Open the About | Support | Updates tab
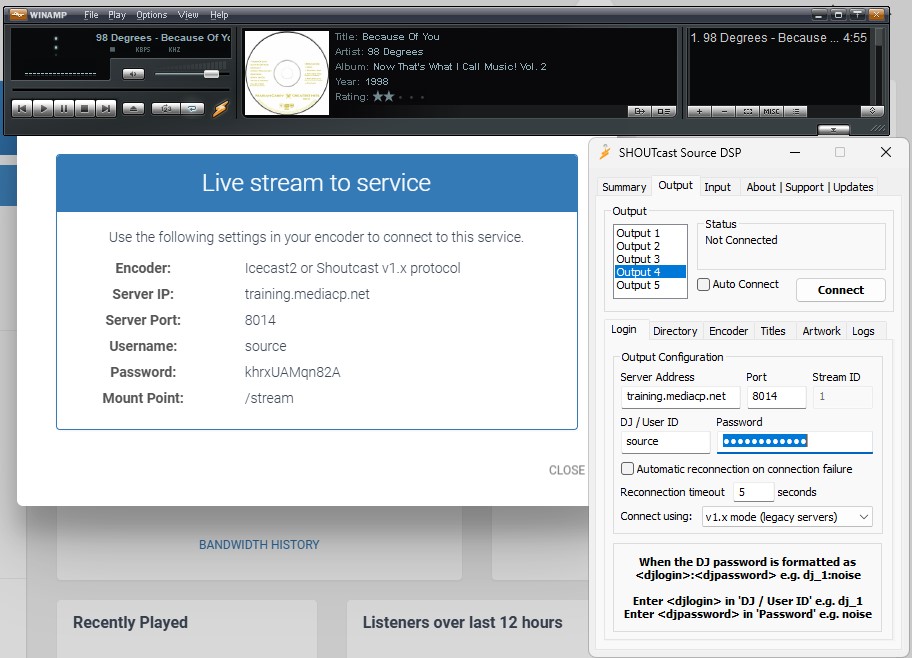912x658 pixels. click(810, 187)
